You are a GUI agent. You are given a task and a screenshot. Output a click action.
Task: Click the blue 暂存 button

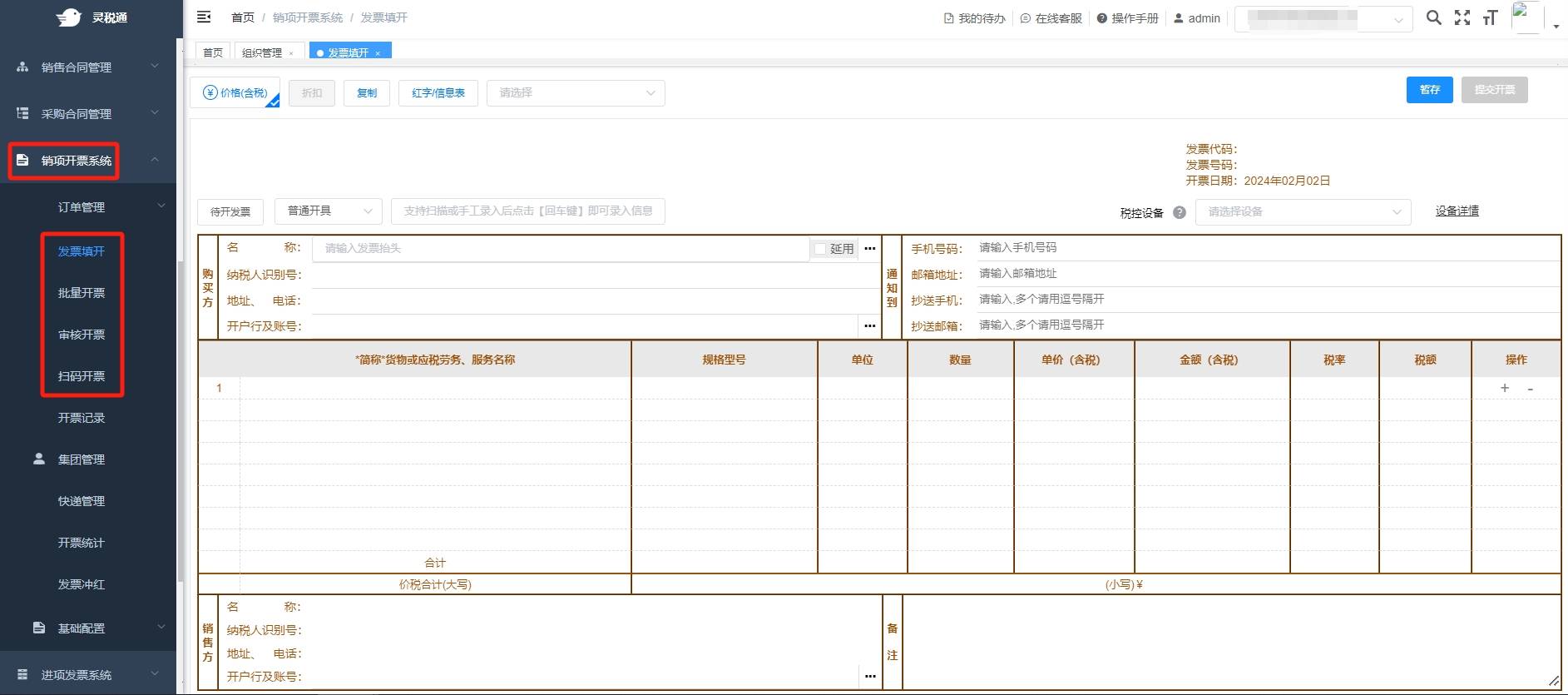coord(1429,90)
